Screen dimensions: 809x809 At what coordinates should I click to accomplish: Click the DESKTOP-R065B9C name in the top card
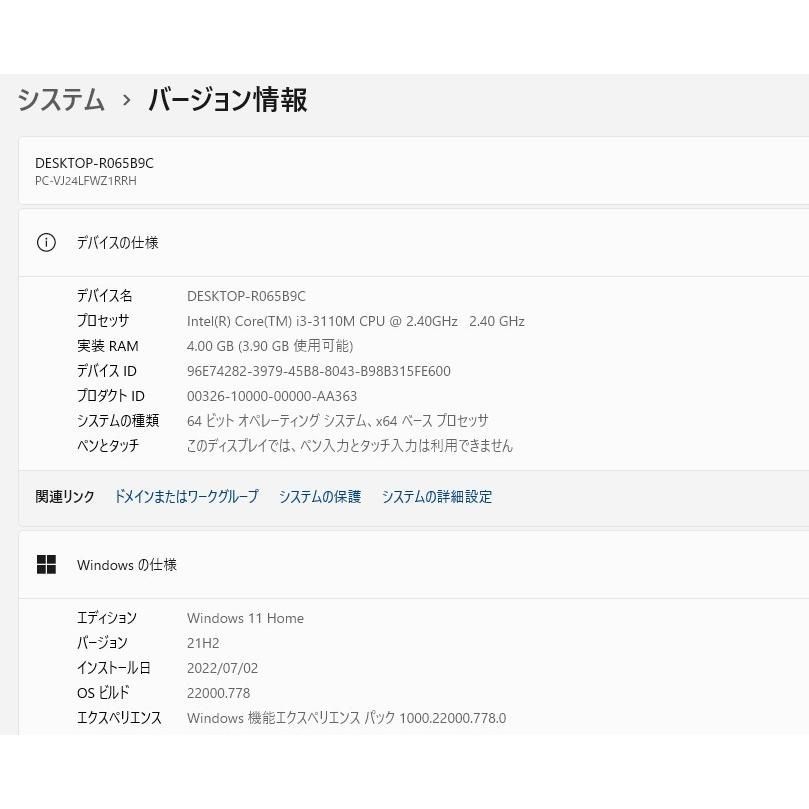point(94,163)
